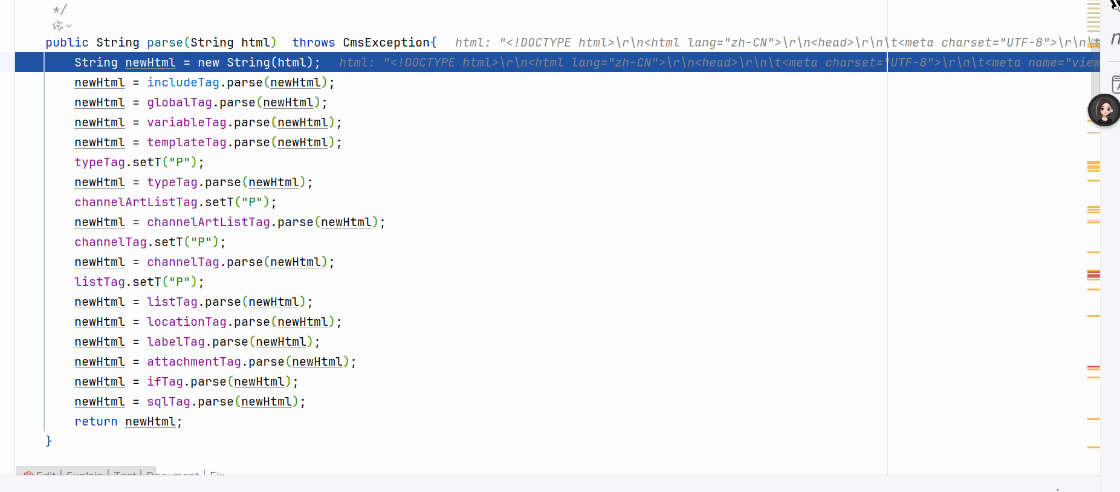Viewport: 1120px width, 492px height.
Task: Click the AI assistant inlay icon above parse method
Action: [x=58, y=26]
